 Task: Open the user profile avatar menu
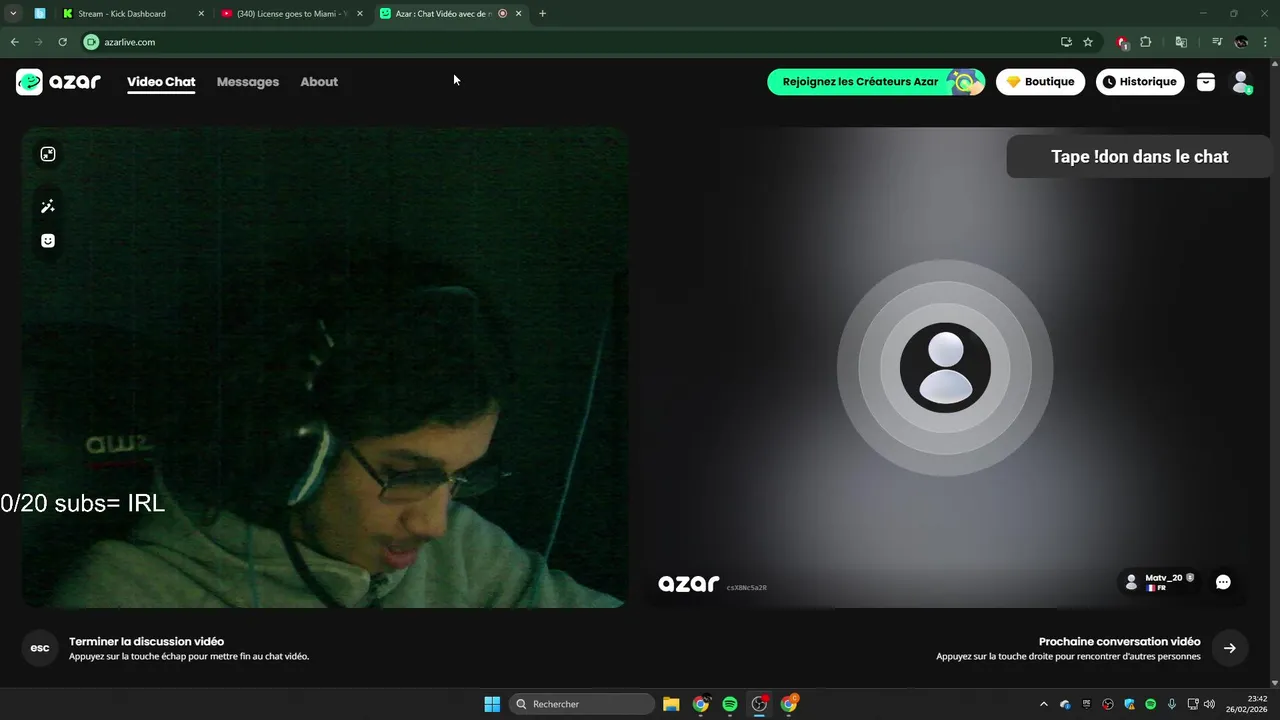click(1241, 82)
